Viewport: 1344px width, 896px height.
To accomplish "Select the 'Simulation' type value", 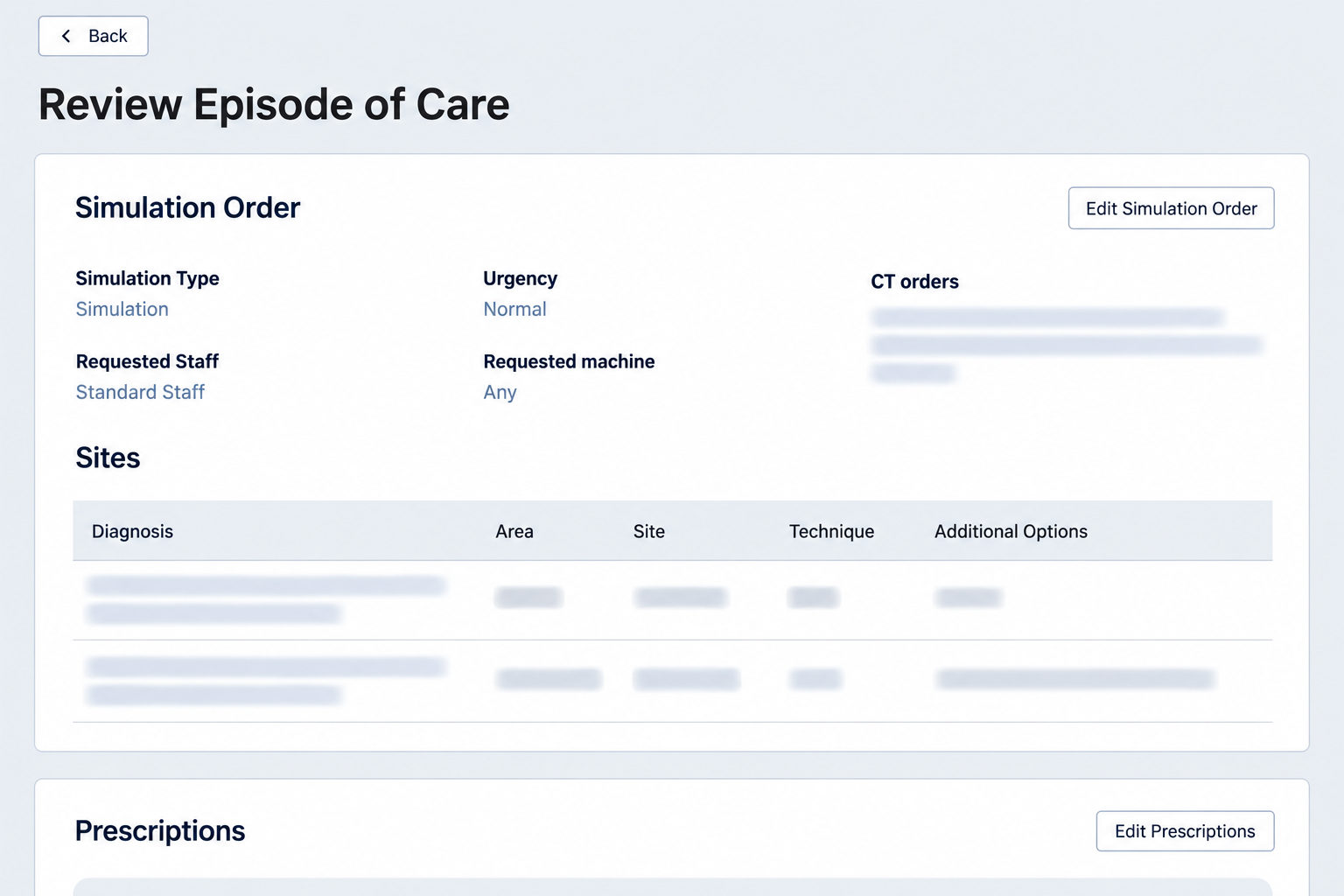I will point(122,309).
